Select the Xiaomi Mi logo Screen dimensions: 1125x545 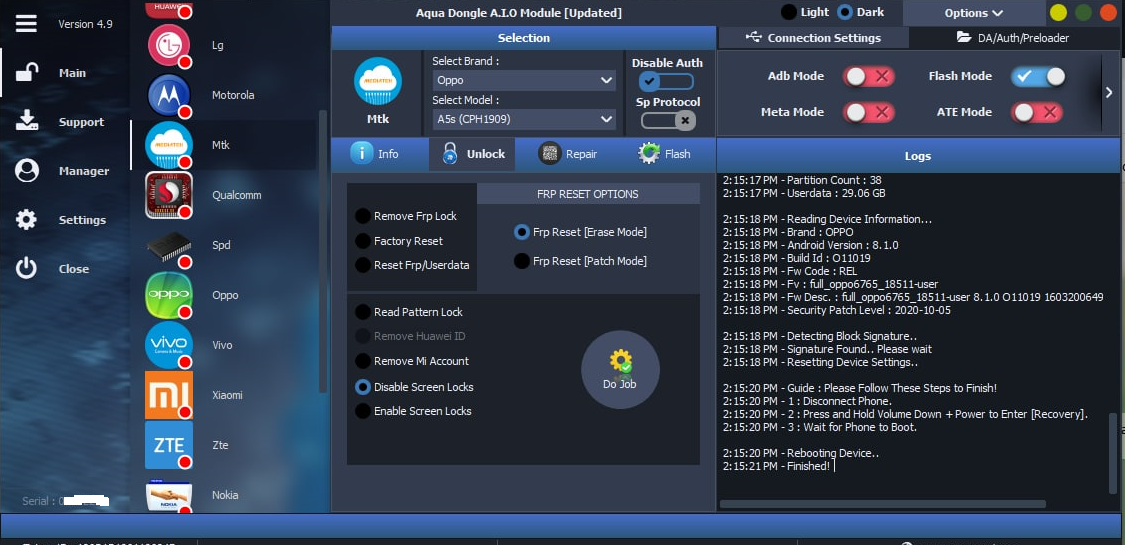169,395
